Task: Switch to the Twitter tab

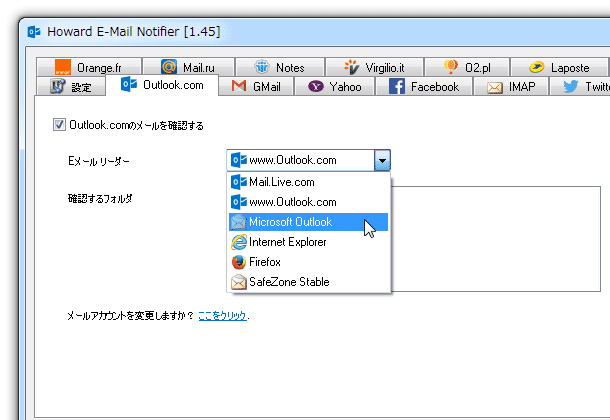Action: [580, 86]
